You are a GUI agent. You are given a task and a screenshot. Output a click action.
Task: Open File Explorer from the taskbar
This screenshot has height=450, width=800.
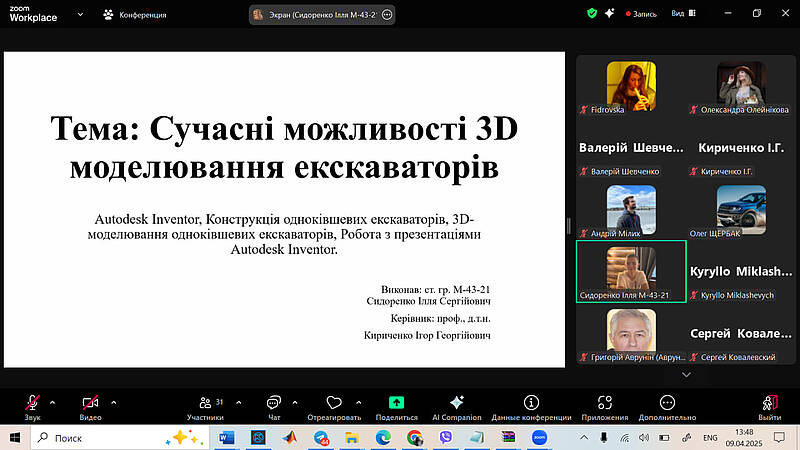pos(352,438)
